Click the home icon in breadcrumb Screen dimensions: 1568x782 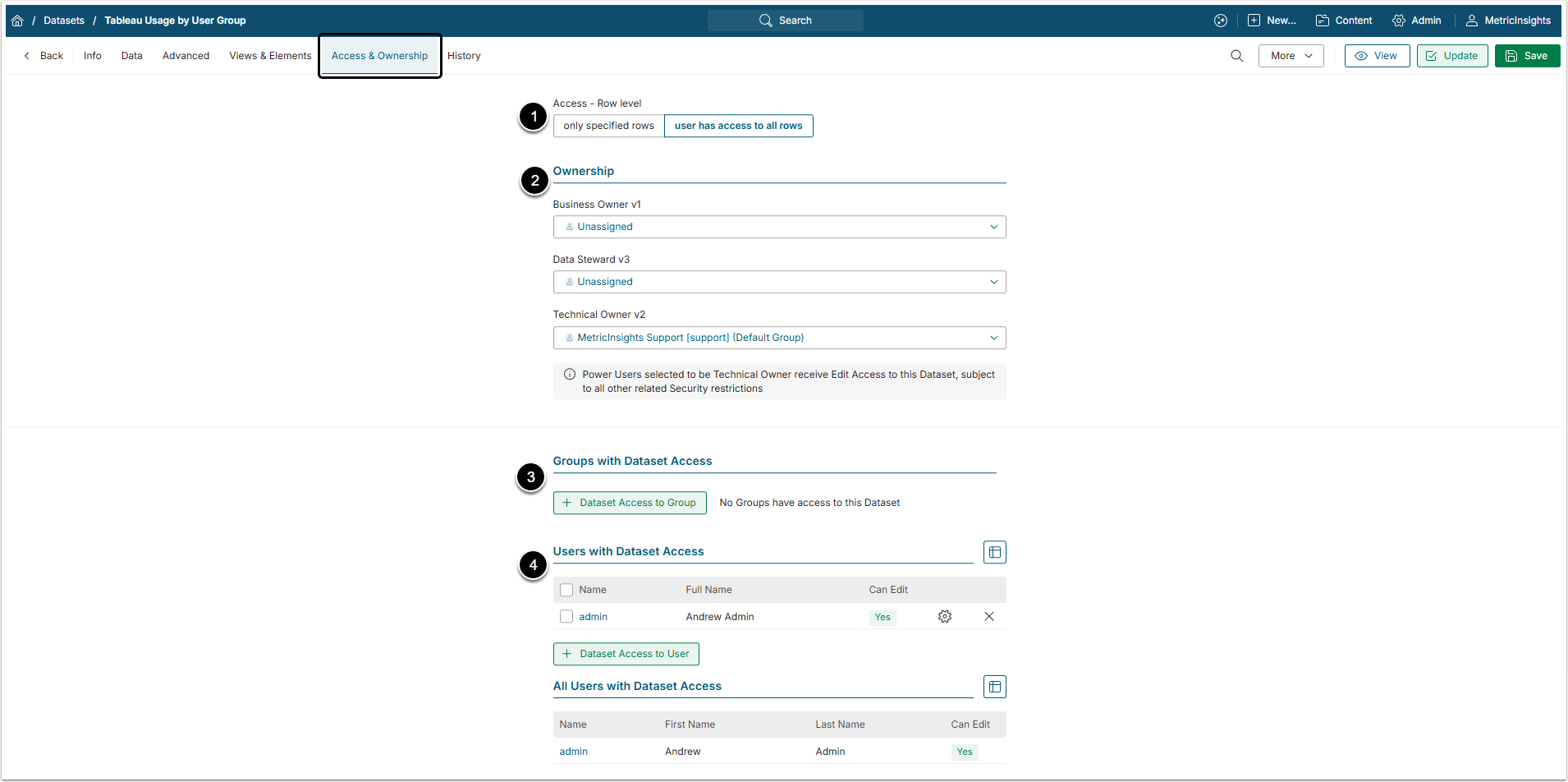(17, 21)
